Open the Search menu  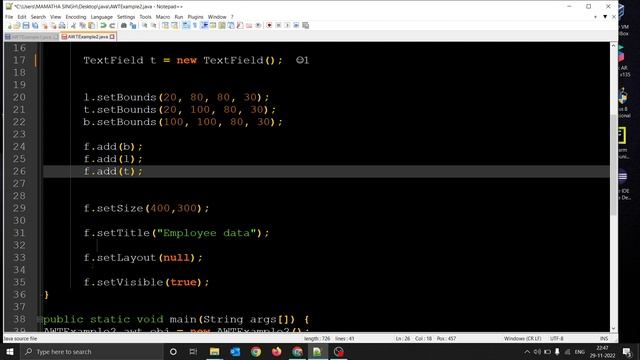(x=38, y=17)
